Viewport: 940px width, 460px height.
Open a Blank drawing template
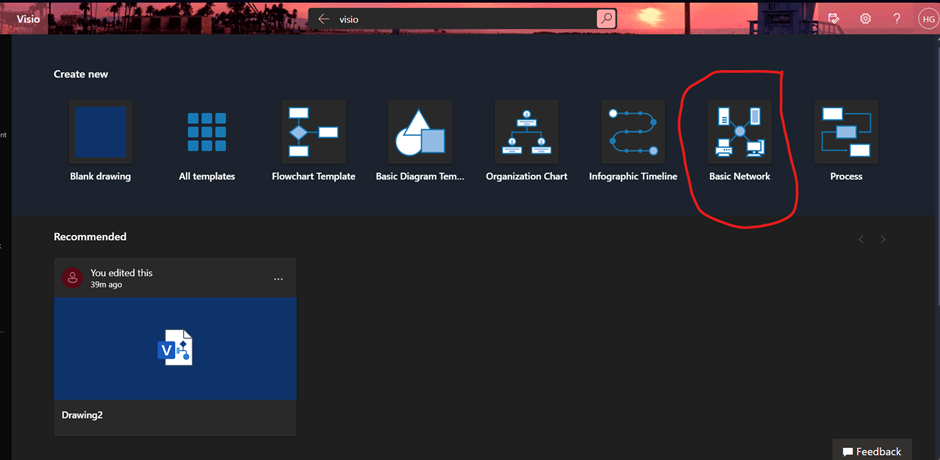(x=100, y=132)
